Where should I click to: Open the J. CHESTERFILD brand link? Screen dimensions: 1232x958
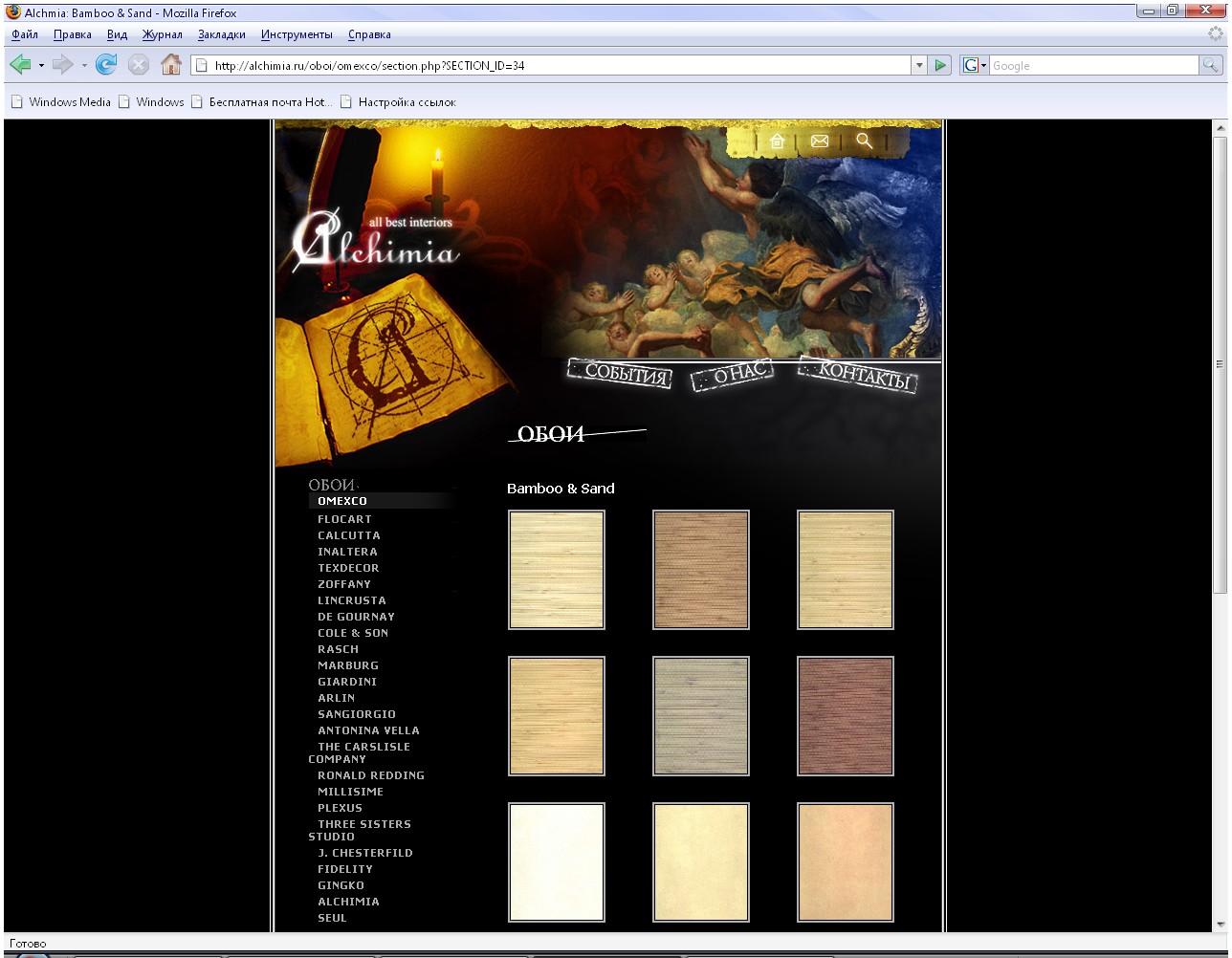[x=365, y=853]
